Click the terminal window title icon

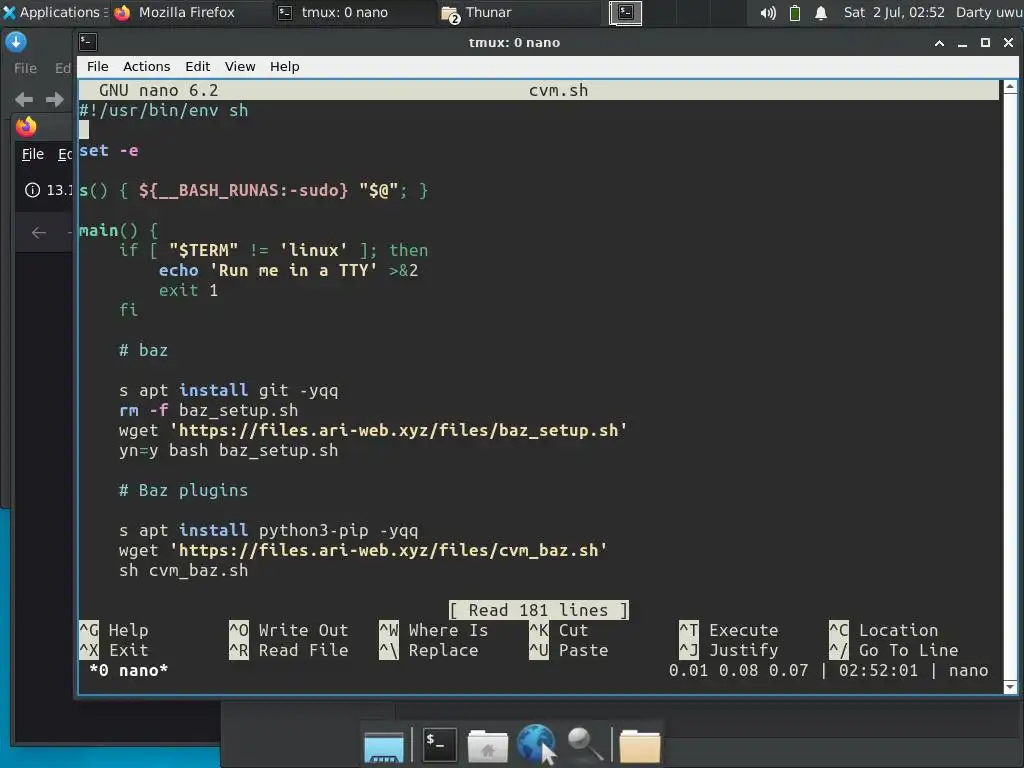tap(88, 42)
